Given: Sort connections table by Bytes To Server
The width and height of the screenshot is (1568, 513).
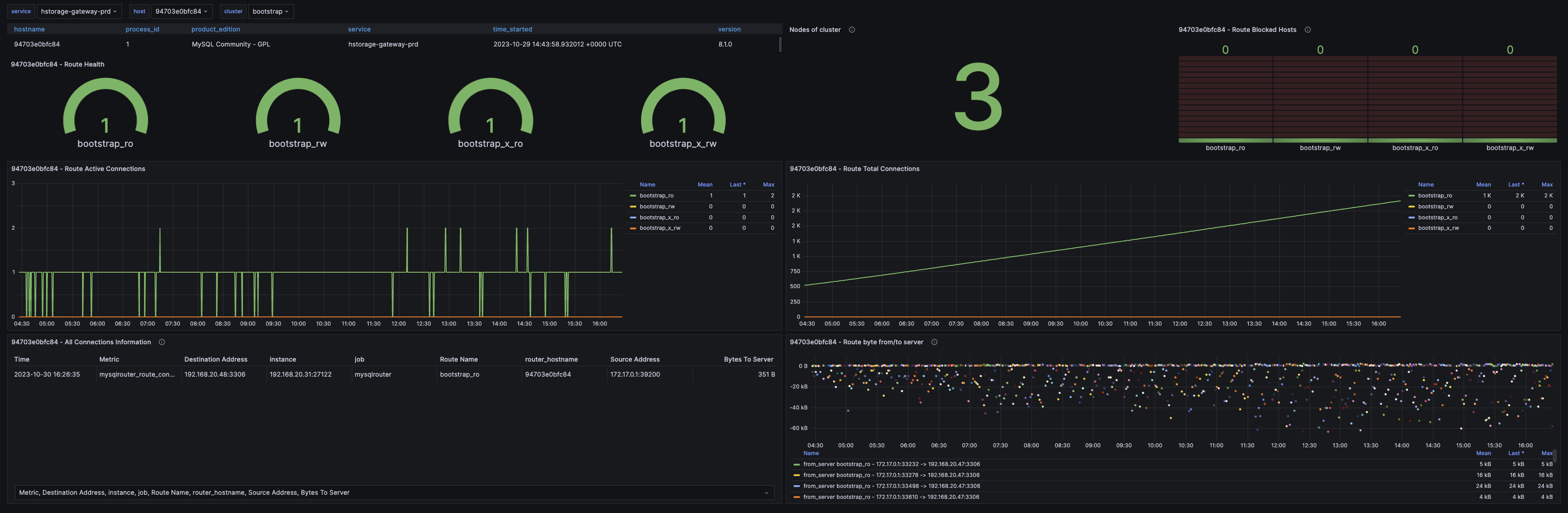Looking at the screenshot, I should click(x=748, y=359).
